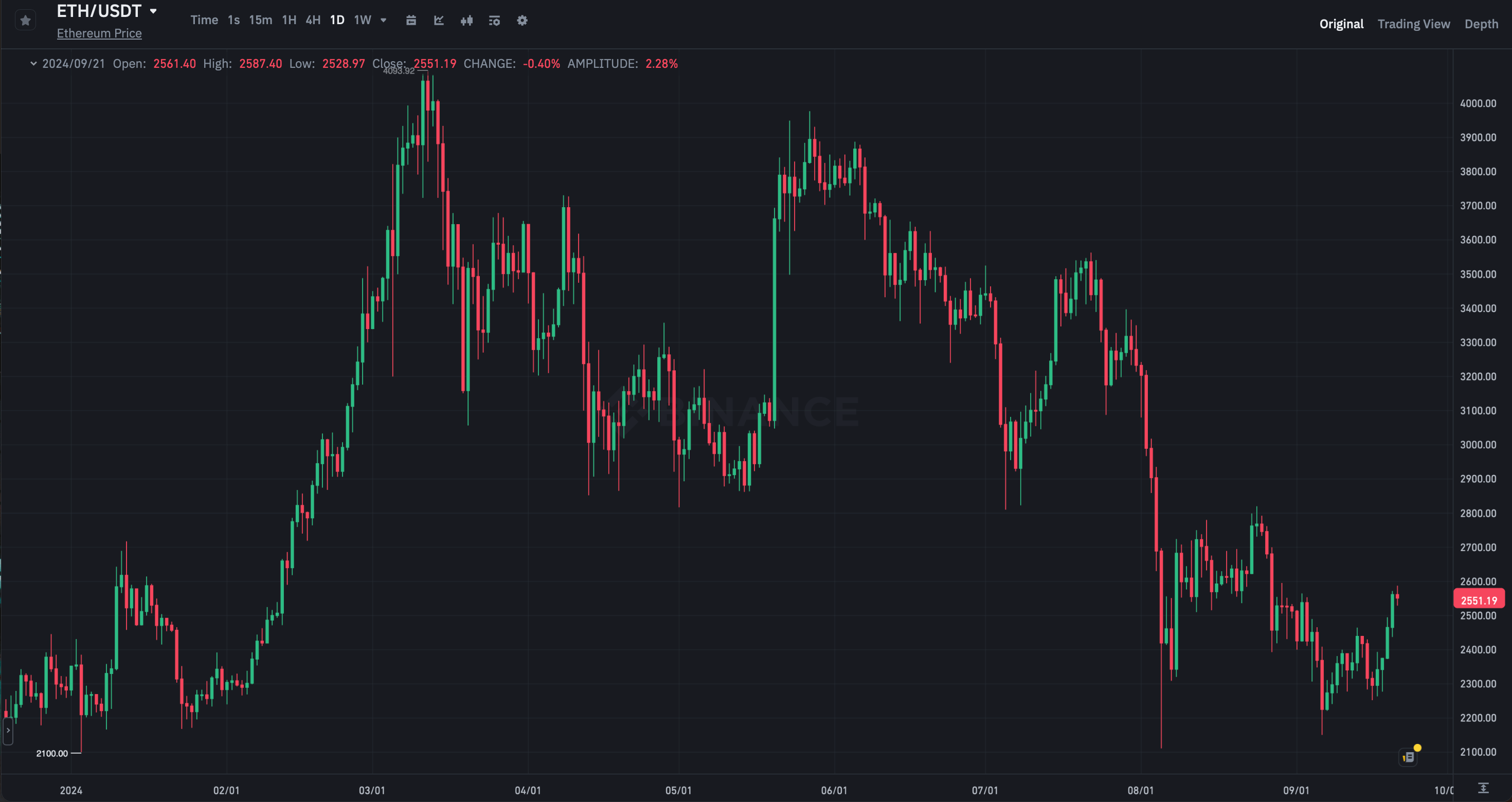Expand the left side panel arrow
Image resolution: width=1512 pixels, height=802 pixels.
click(8, 731)
